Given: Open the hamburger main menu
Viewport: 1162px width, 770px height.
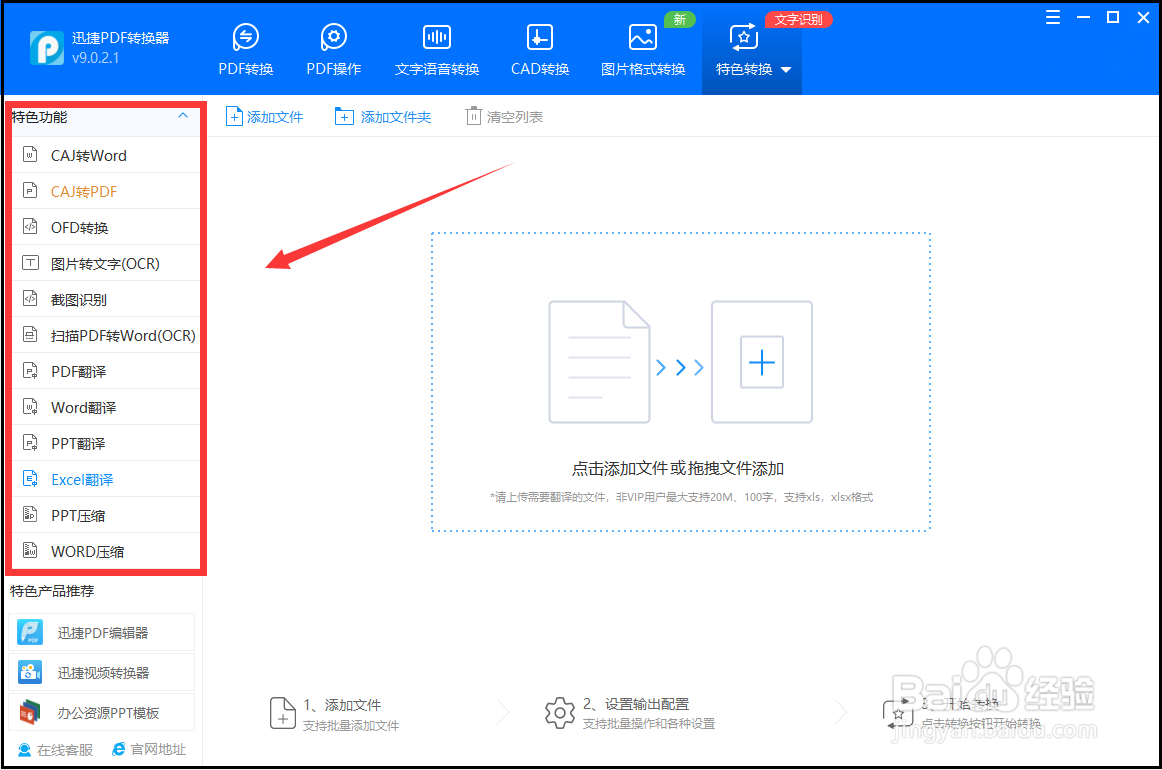Looking at the screenshot, I should coord(1052,18).
